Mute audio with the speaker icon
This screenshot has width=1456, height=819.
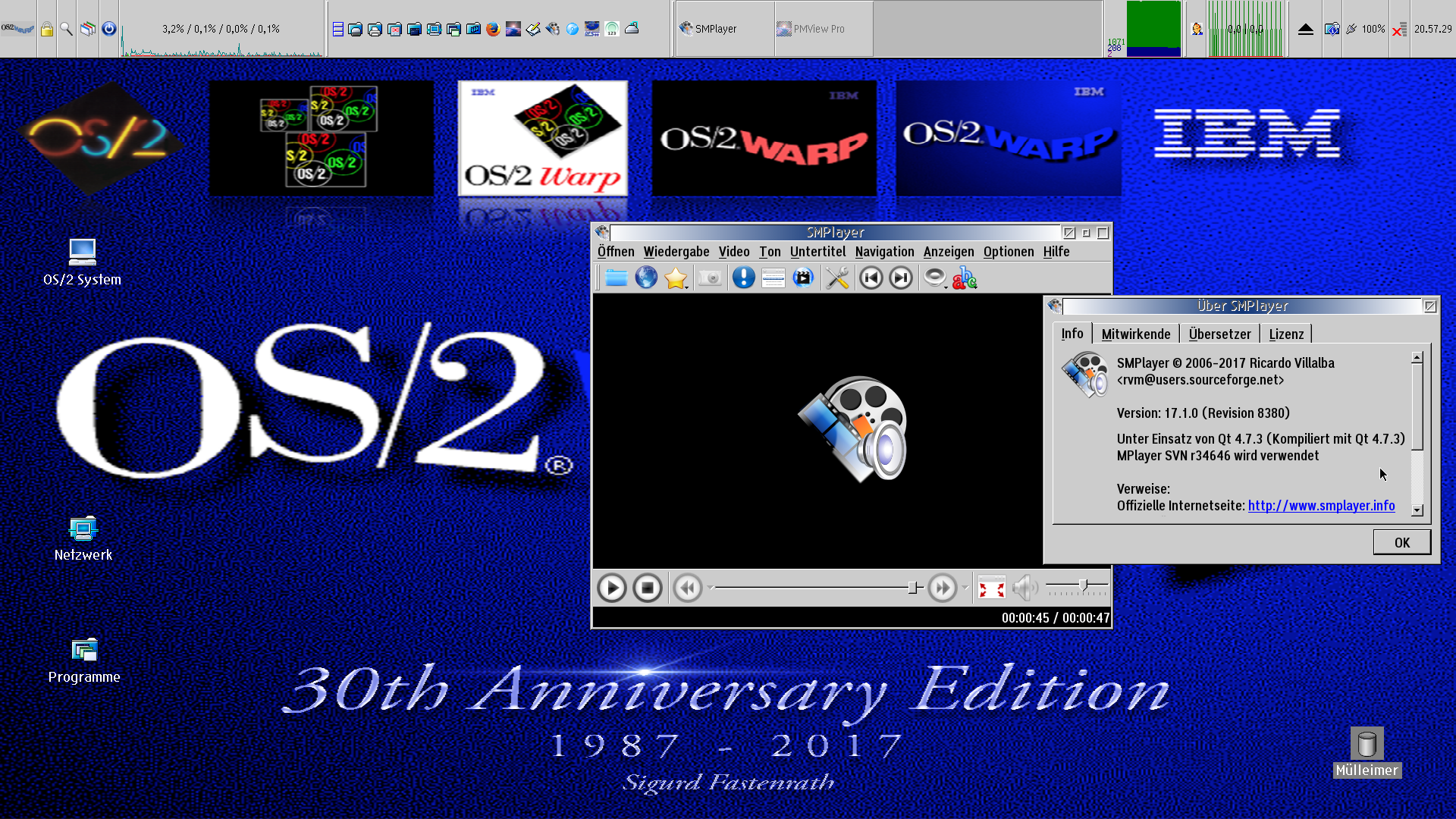pyautogui.click(x=1025, y=588)
